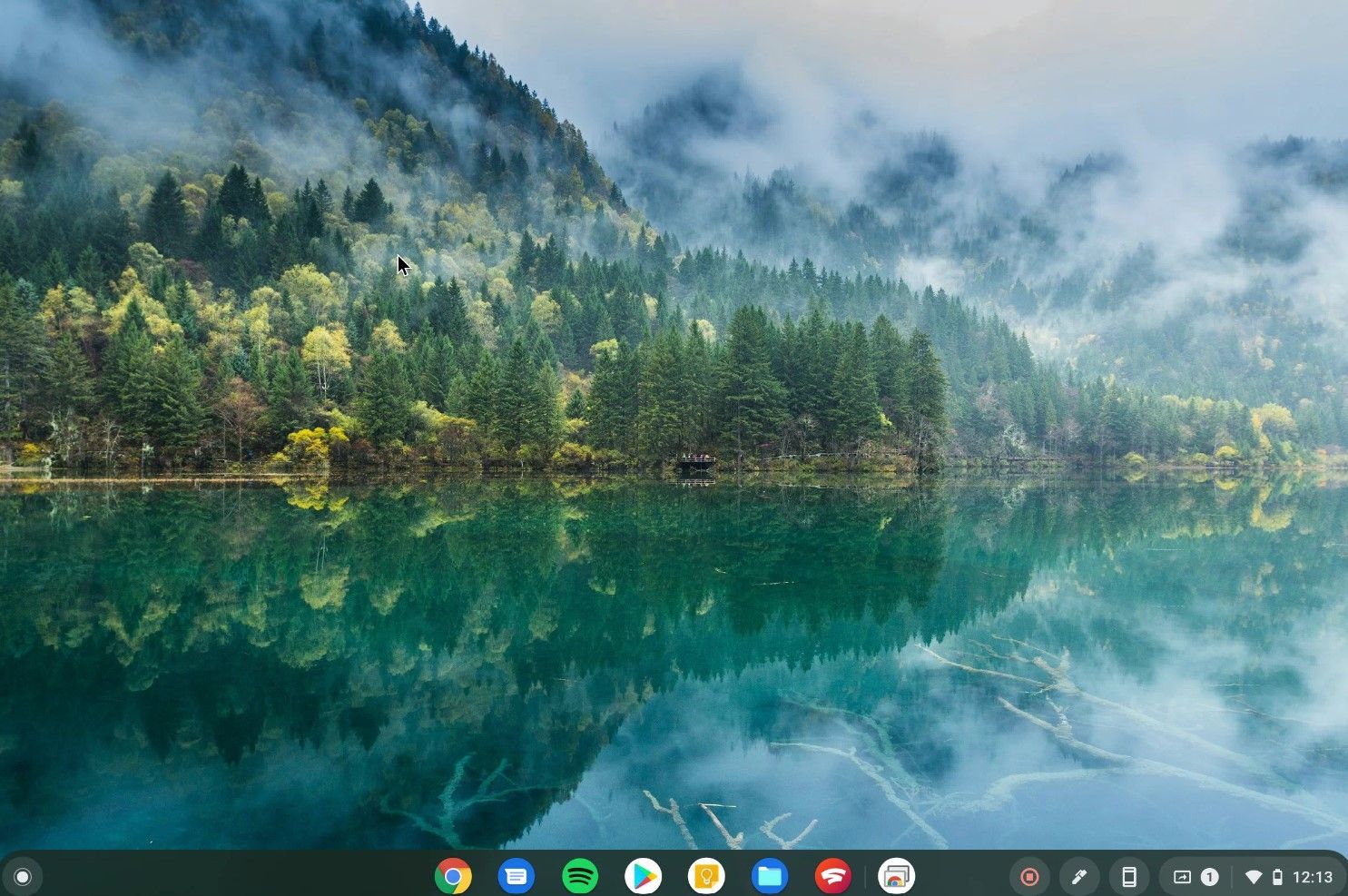The image size is (1348, 896).
Task: Open notification count badge showing 1
Action: (1209, 877)
